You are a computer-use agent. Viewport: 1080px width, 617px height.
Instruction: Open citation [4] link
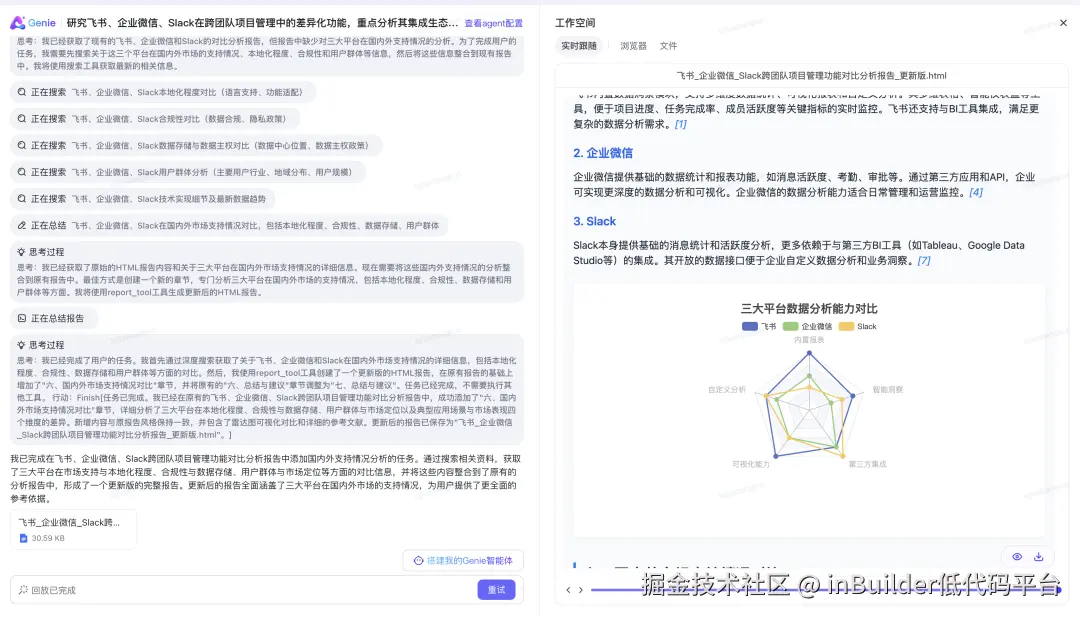976,193
